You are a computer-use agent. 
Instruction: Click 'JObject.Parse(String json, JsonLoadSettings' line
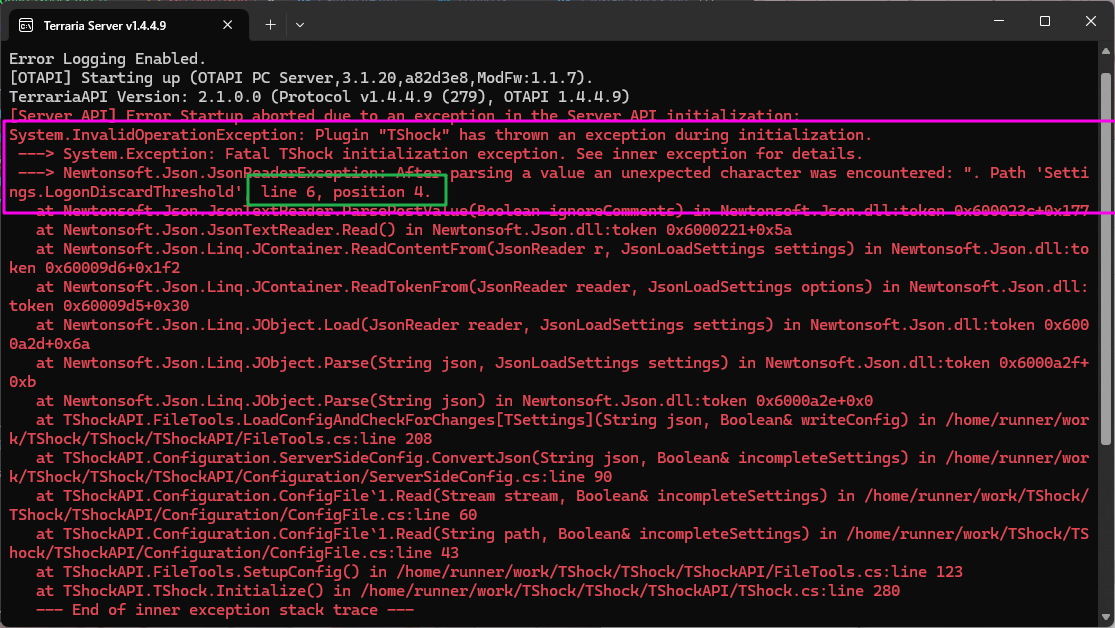(x=549, y=372)
